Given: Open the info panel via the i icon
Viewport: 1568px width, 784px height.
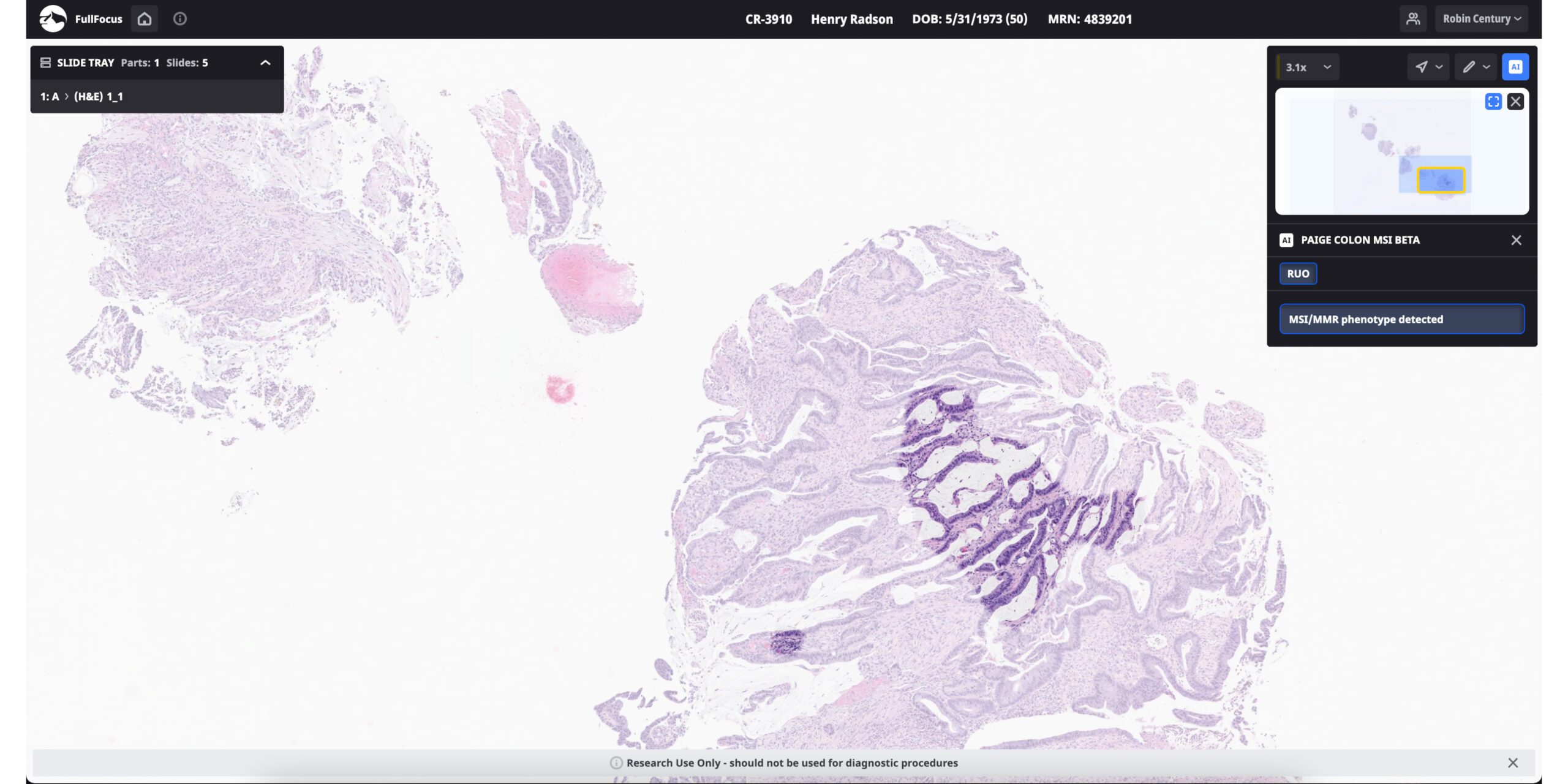Looking at the screenshot, I should [179, 18].
